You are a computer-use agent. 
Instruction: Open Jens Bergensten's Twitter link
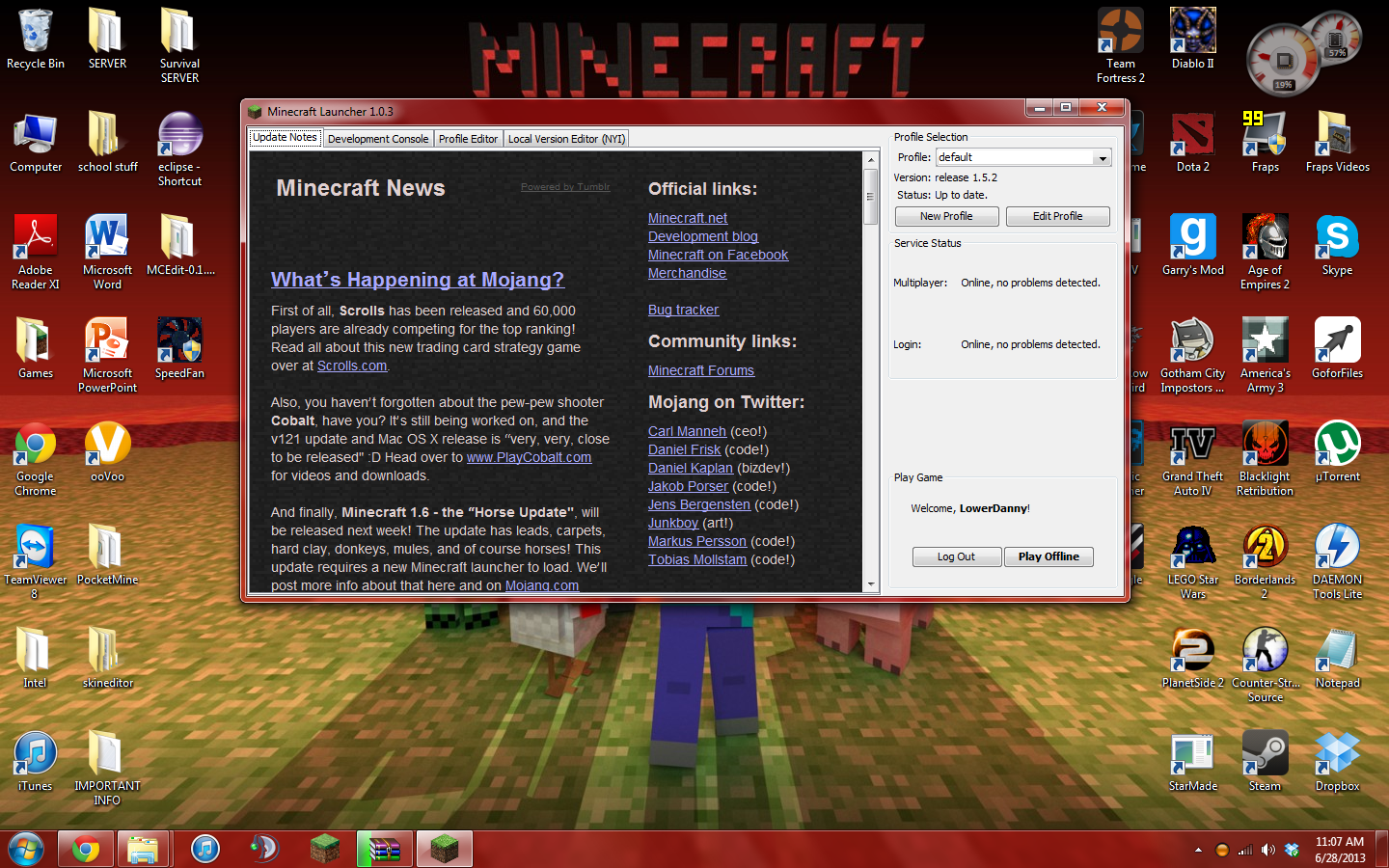pos(698,504)
